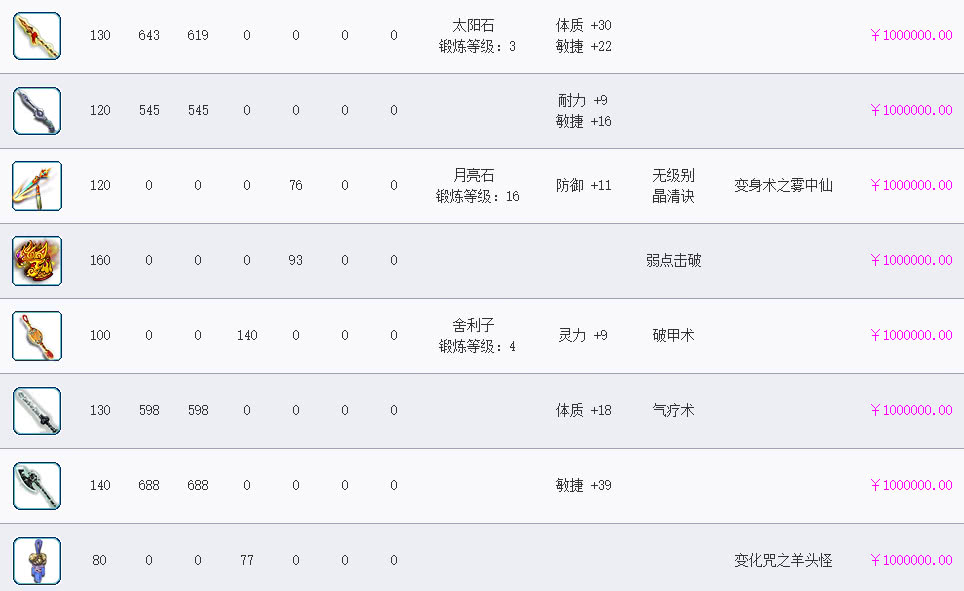Click the 弱点击破 skill text
Viewport: 964px width, 591px height.
point(673,261)
